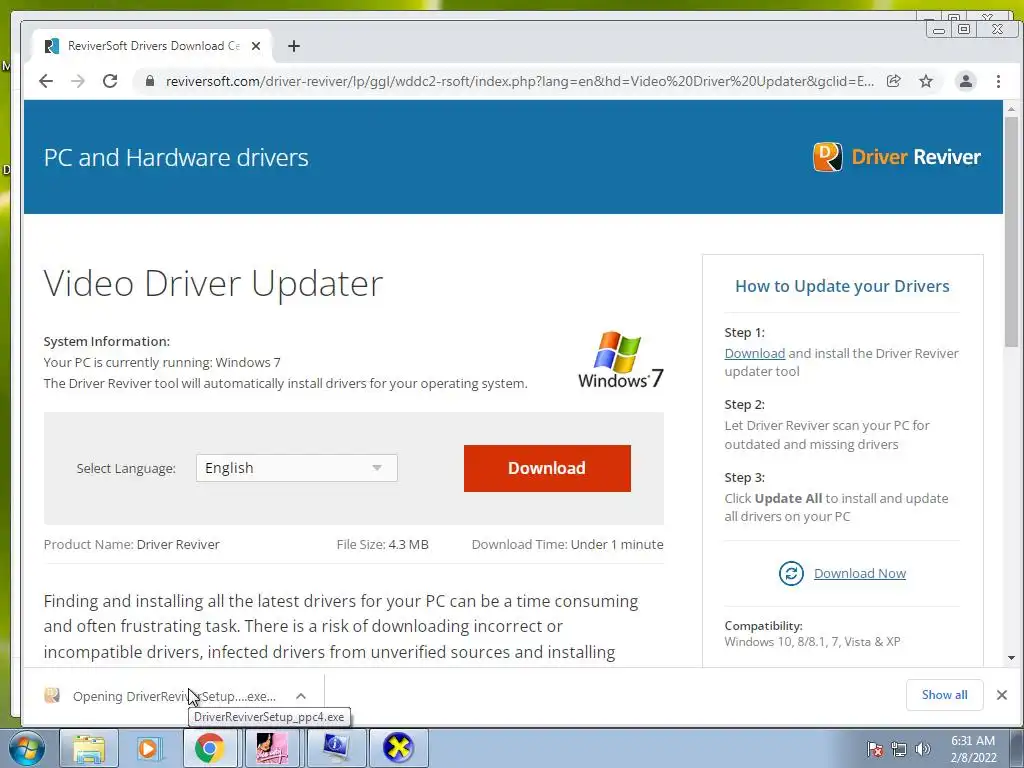
Task: Click the Driver Reviver logo
Action: (x=896, y=157)
